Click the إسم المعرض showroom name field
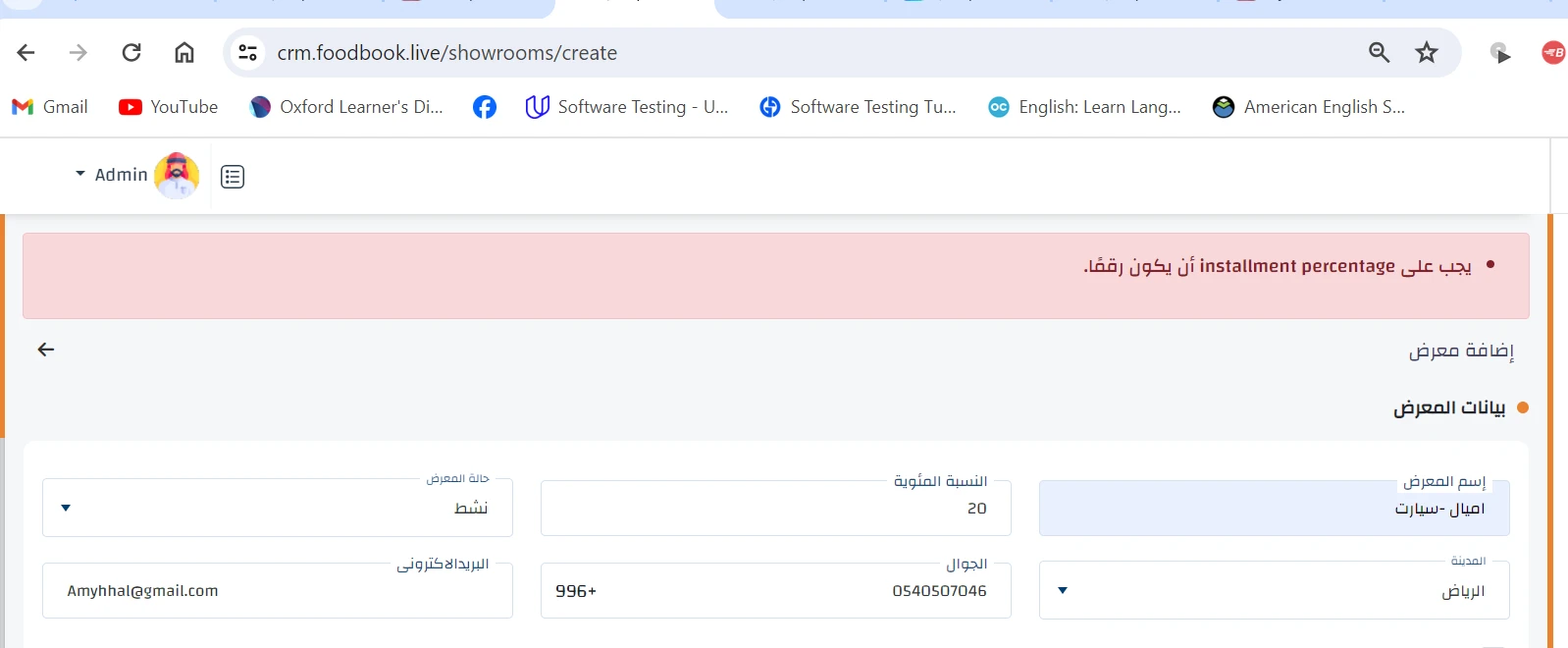The width and height of the screenshot is (1568, 648). tap(1274, 509)
